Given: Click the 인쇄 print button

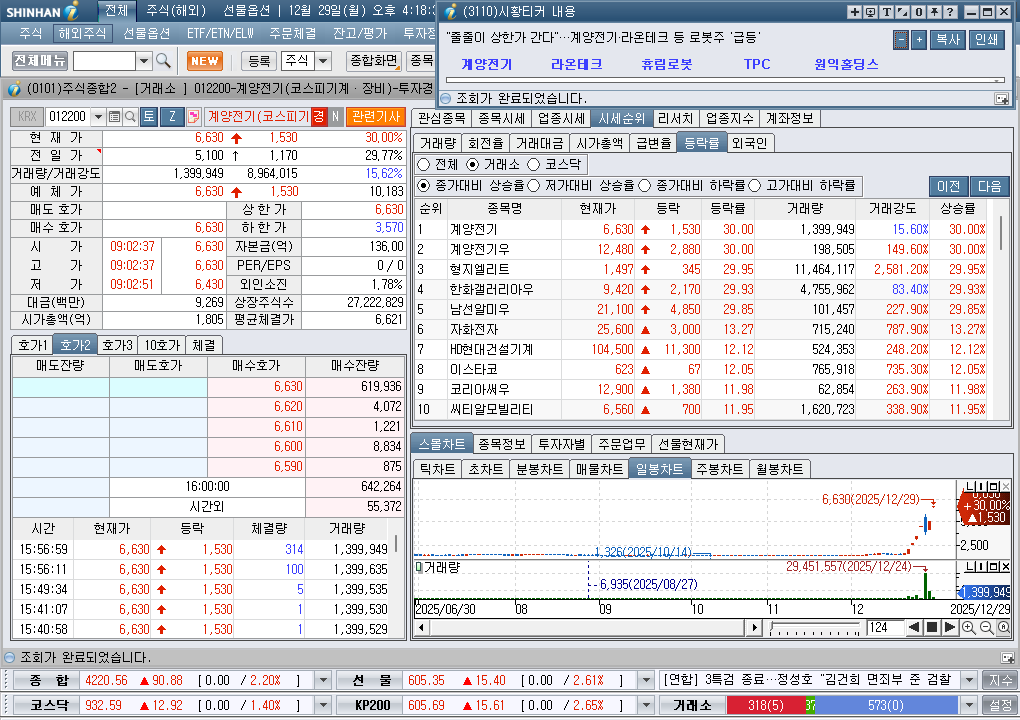Looking at the screenshot, I should [x=986, y=40].
